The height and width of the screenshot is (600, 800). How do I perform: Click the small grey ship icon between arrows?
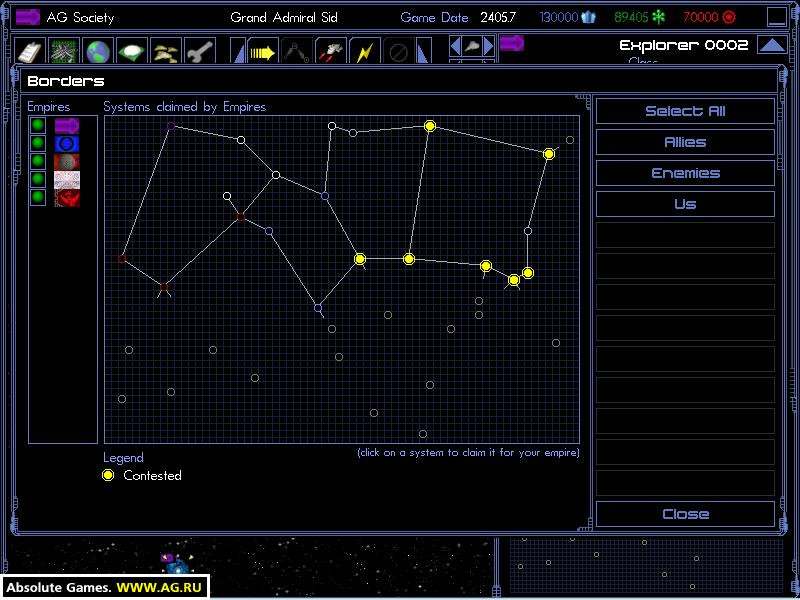tap(472, 46)
